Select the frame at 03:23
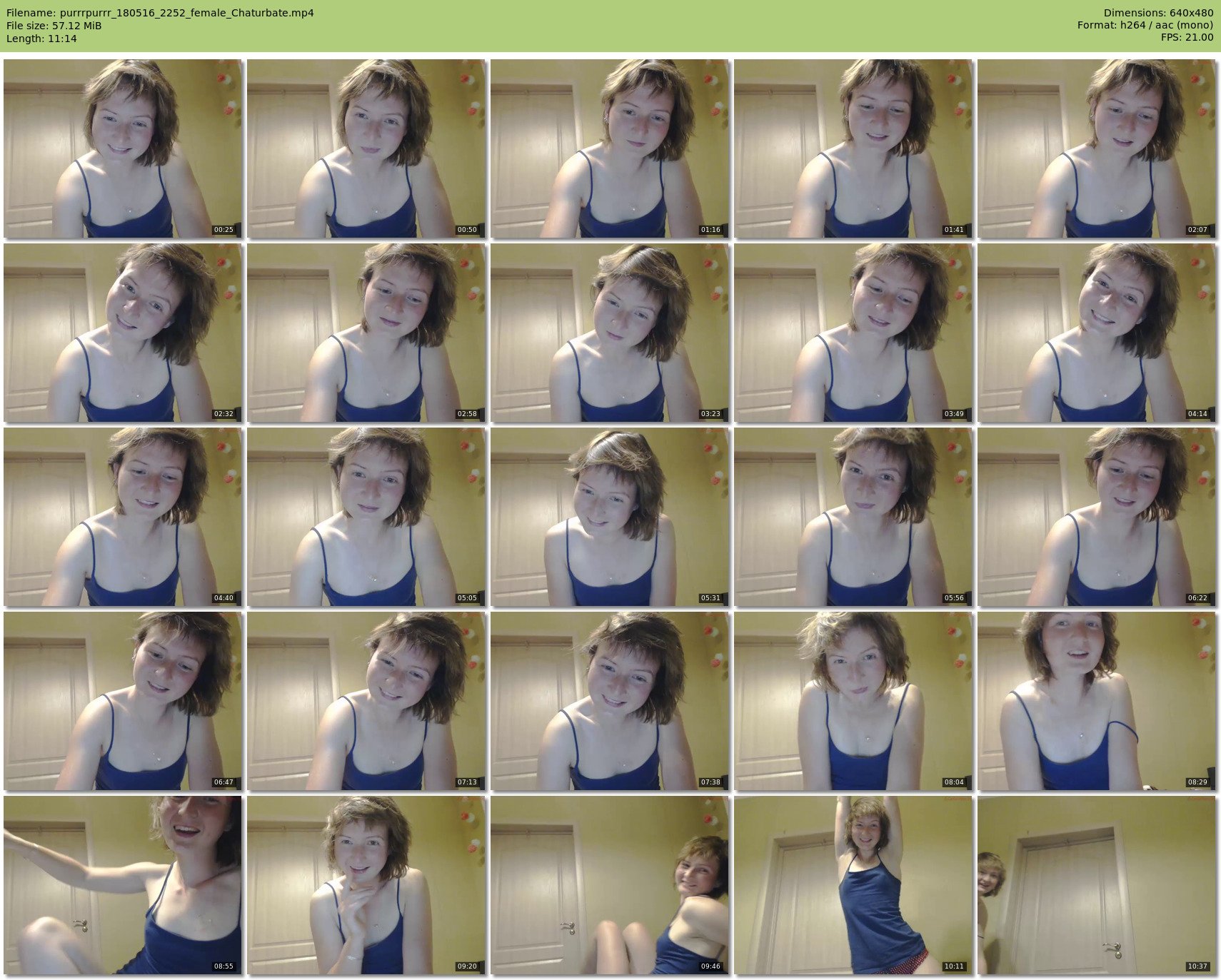Image resolution: width=1221 pixels, height=980 pixels. point(610,333)
